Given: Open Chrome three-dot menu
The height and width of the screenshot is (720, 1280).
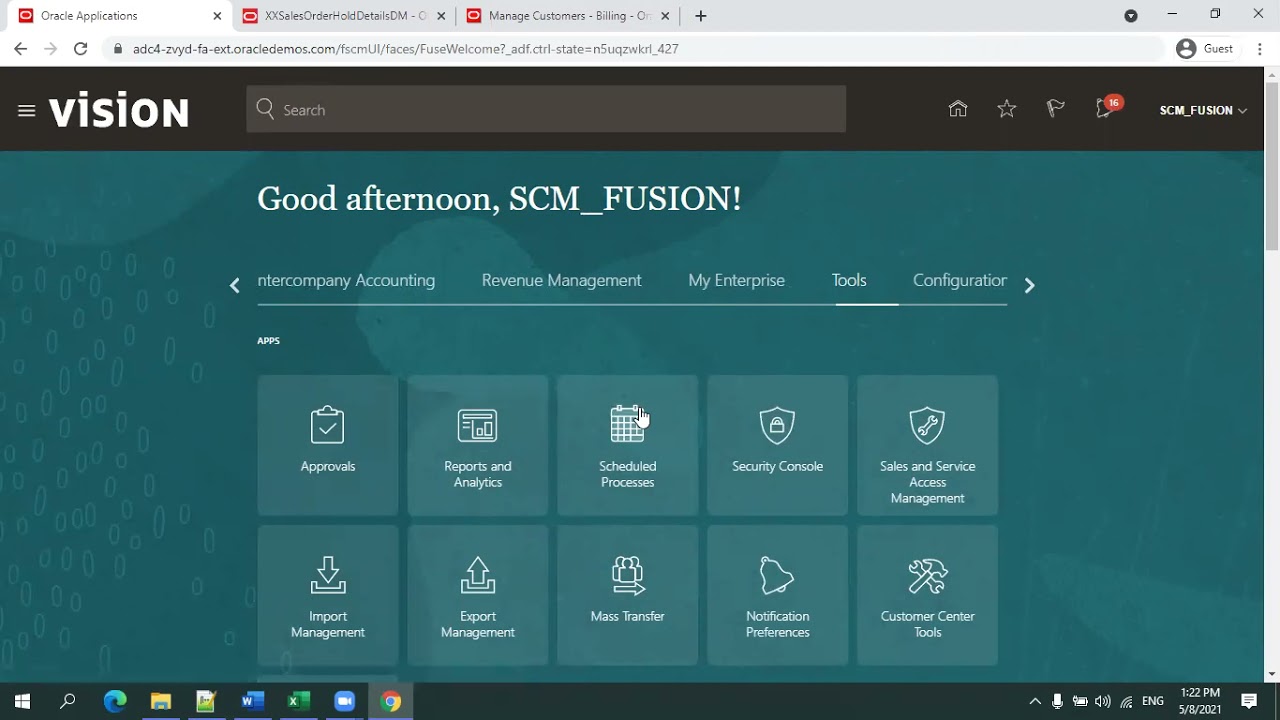Looking at the screenshot, I should [x=1258, y=48].
